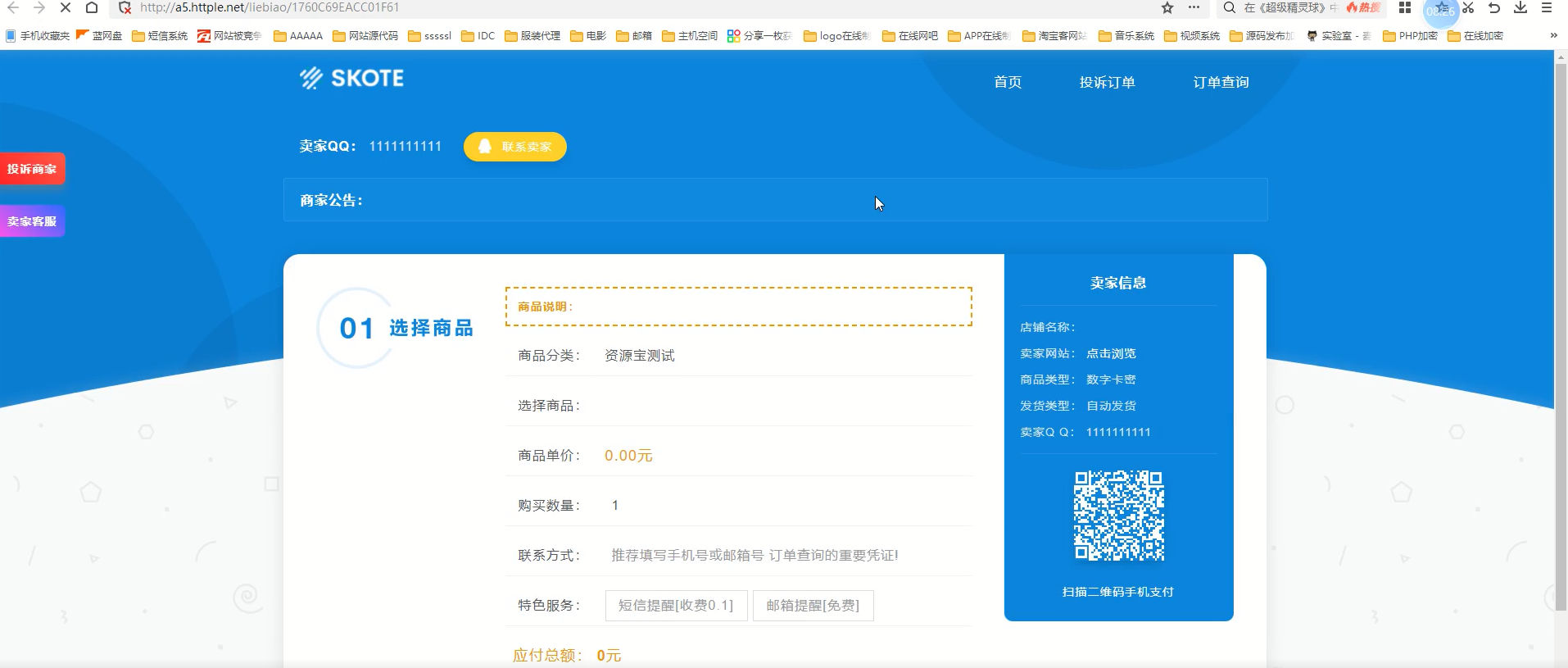Open the 服装代理 bookmark folder
1568x668 pixels.
(x=532, y=36)
